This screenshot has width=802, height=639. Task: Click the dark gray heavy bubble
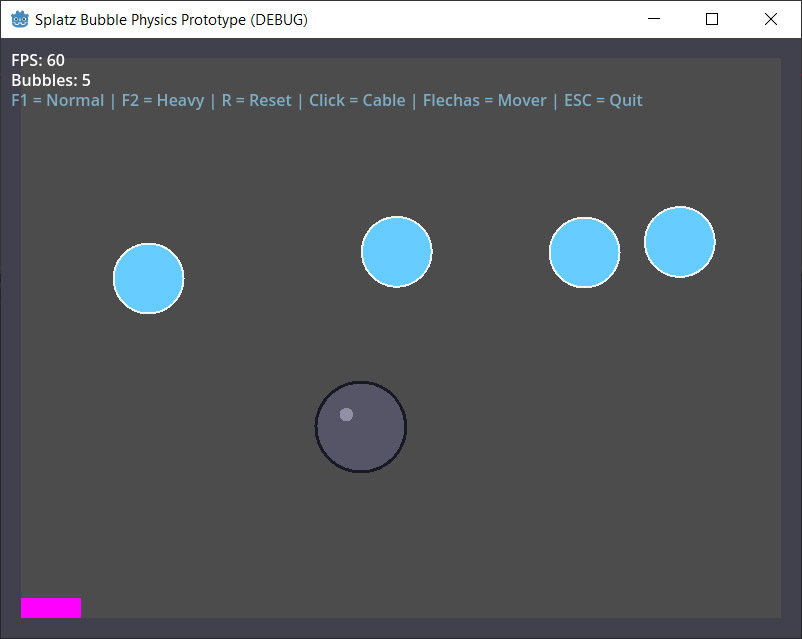coord(361,427)
